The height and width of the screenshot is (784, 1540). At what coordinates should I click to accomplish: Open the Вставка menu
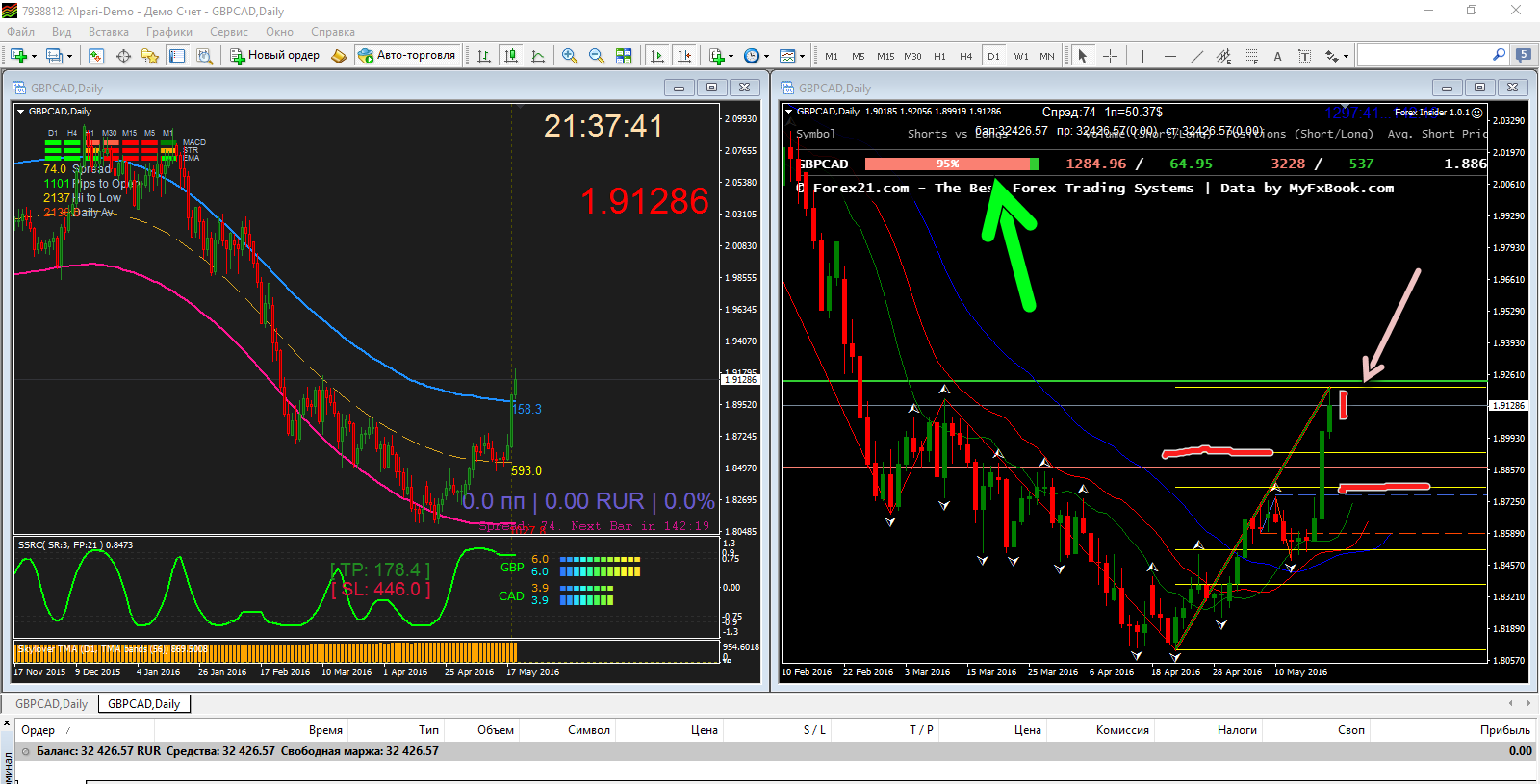click(x=109, y=32)
